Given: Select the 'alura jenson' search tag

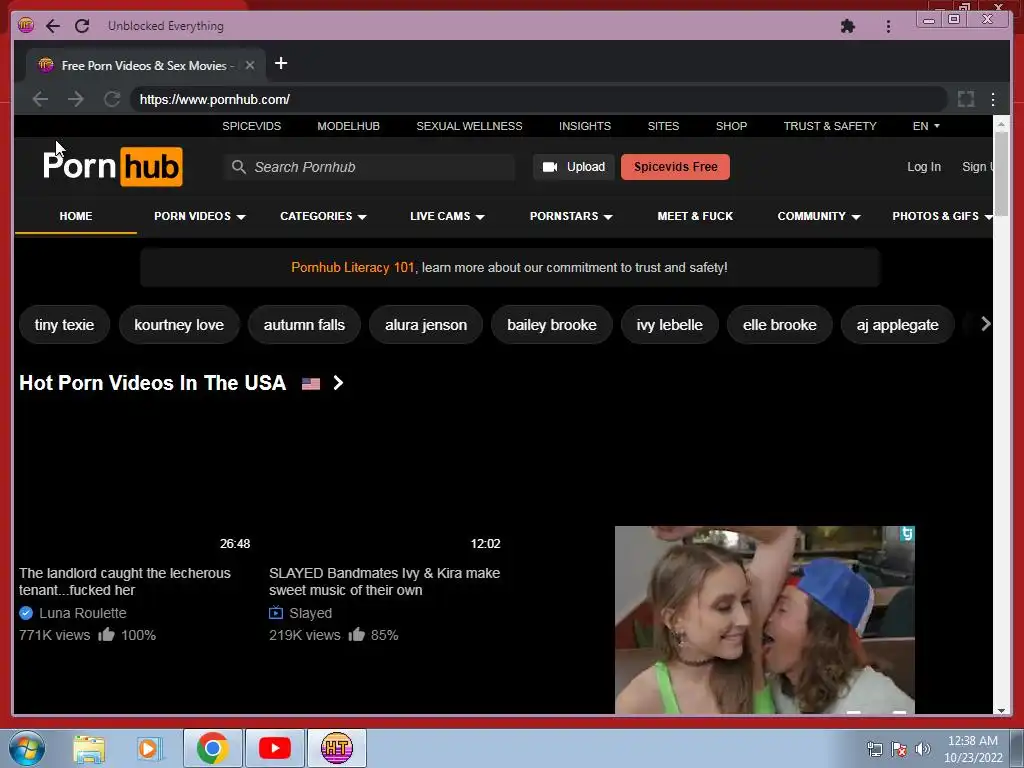Looking at the screenshot, I should point(426,325).
